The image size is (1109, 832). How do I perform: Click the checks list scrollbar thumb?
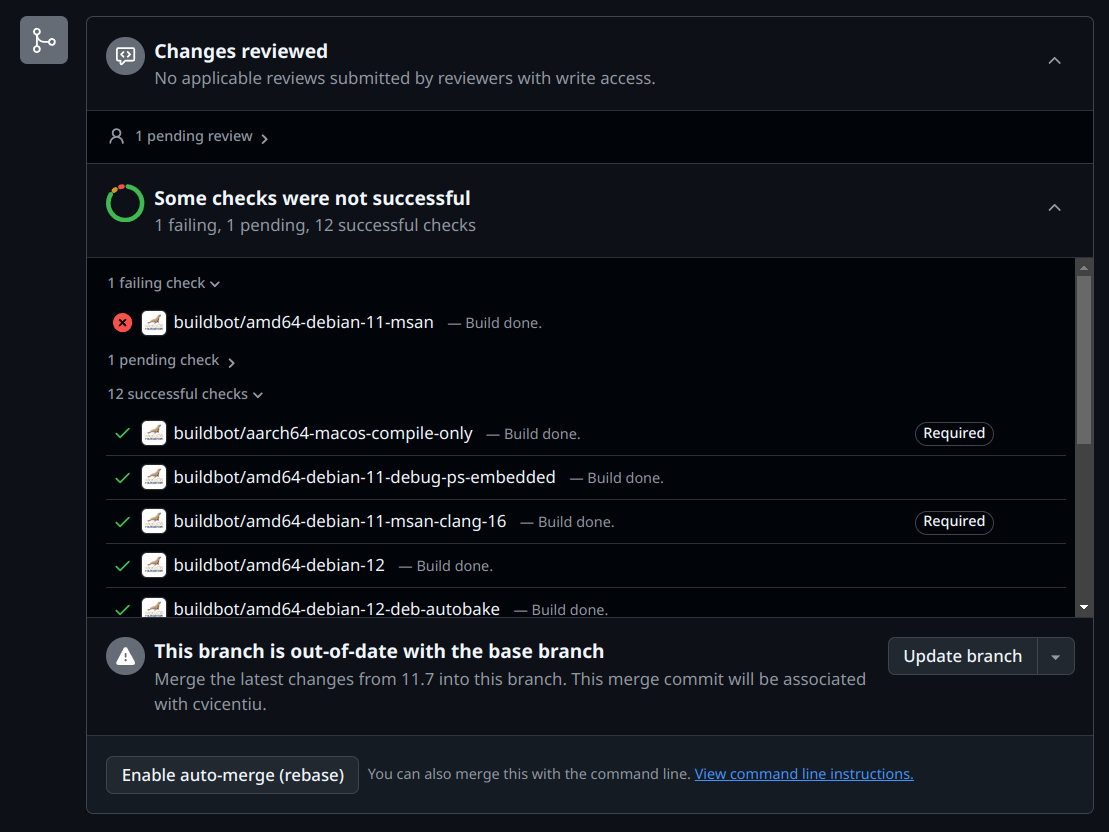(1083, 360)
